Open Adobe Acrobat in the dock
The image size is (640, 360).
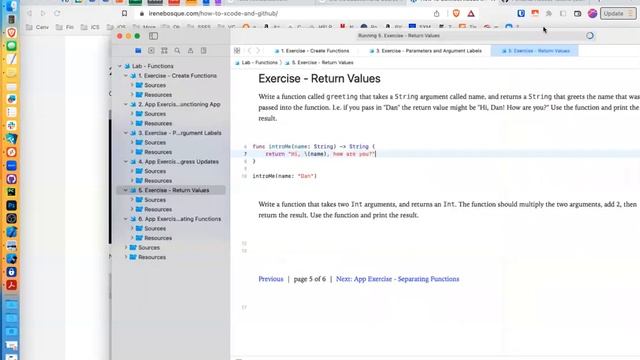[11, 285]
